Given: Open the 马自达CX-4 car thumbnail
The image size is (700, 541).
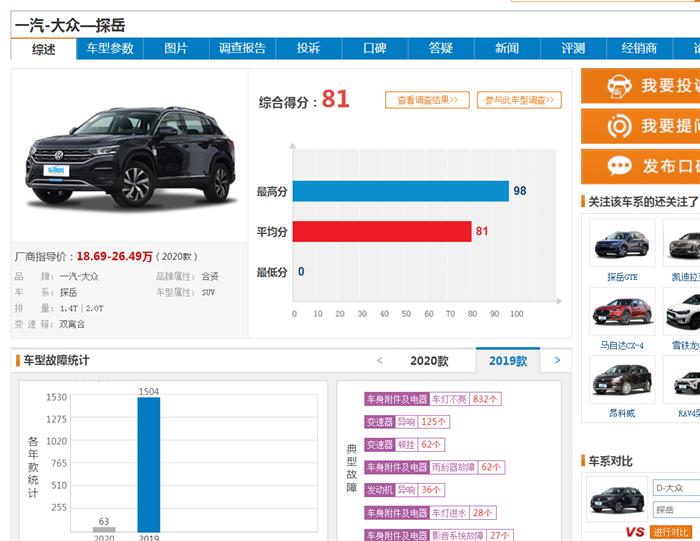Looking at the screenshot, I should [622, 312].
